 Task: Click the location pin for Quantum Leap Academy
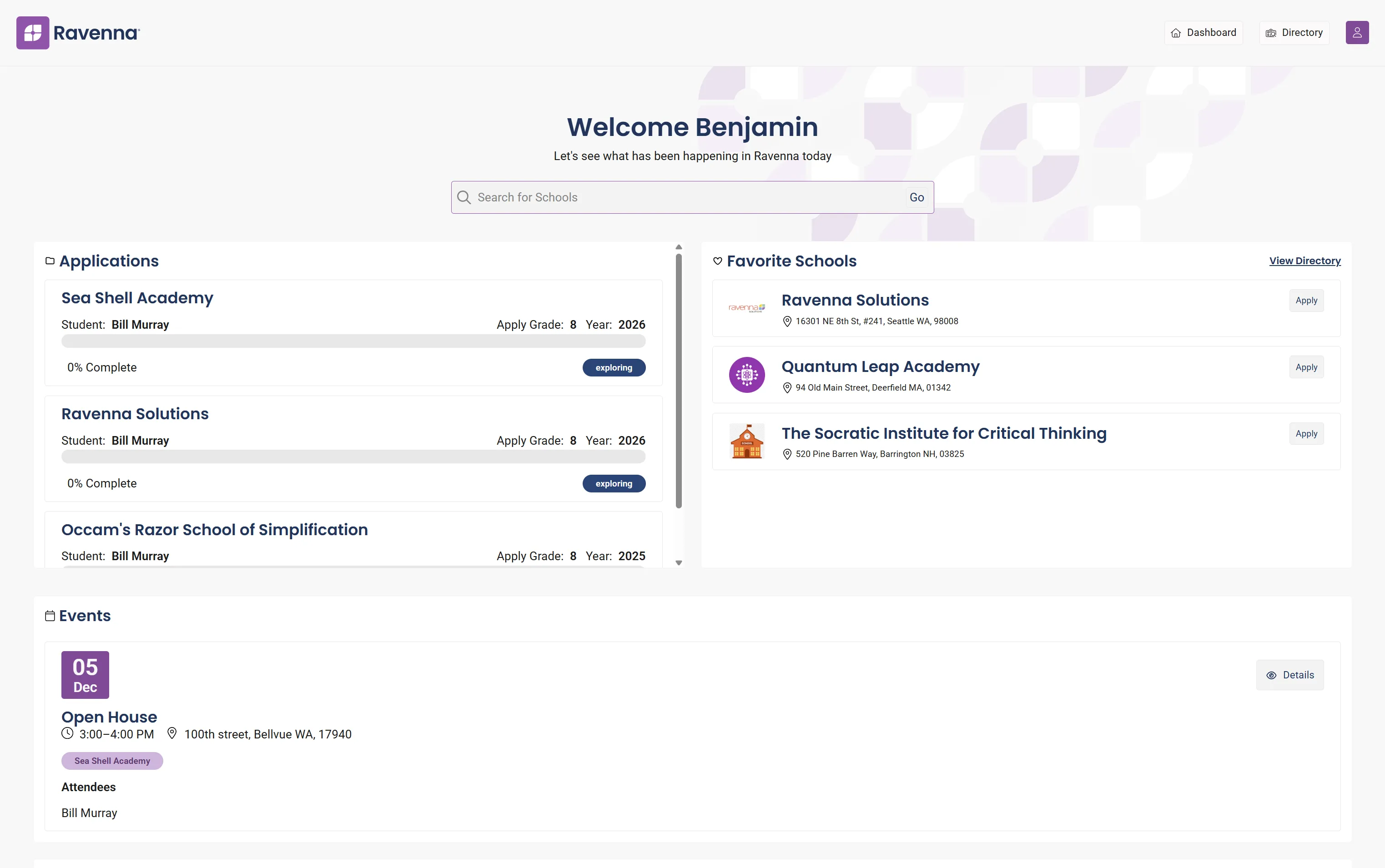(787, 387)
